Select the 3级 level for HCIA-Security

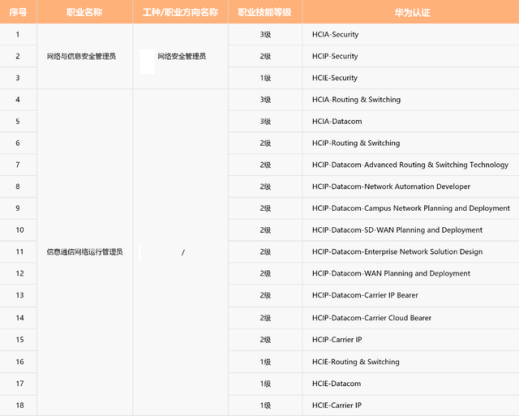point(265,34)
